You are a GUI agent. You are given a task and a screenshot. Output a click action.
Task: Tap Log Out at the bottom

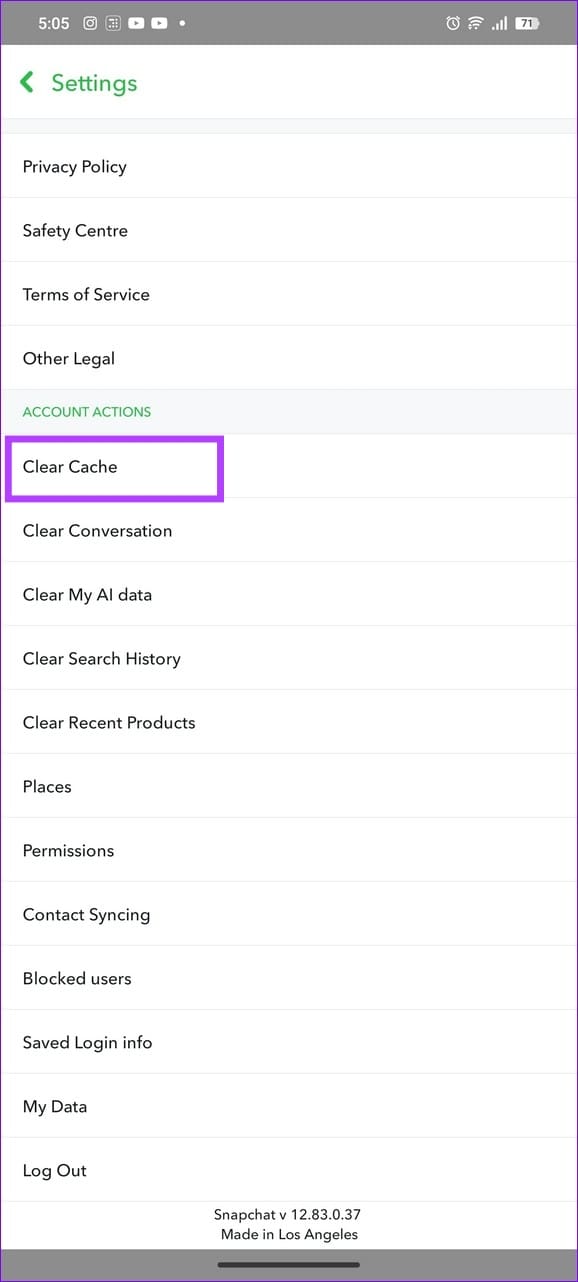click(x=55, y=1171)
